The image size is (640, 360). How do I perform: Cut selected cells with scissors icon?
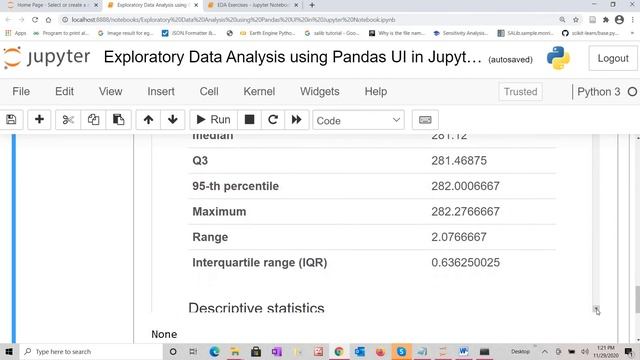point(68,120)
